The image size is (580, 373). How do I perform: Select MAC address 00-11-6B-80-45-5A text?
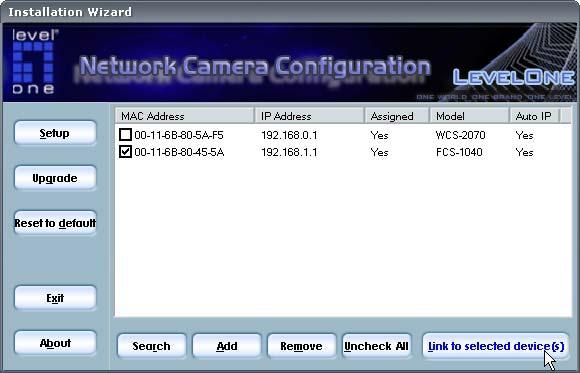pos(179,152)
